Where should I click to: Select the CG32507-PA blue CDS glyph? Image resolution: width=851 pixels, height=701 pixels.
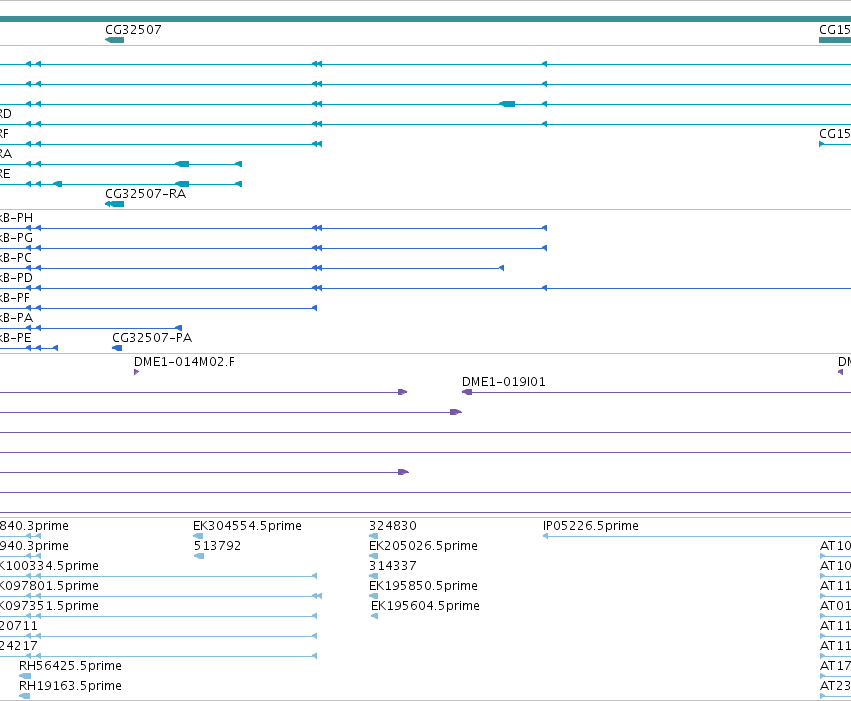coord(117,348)
